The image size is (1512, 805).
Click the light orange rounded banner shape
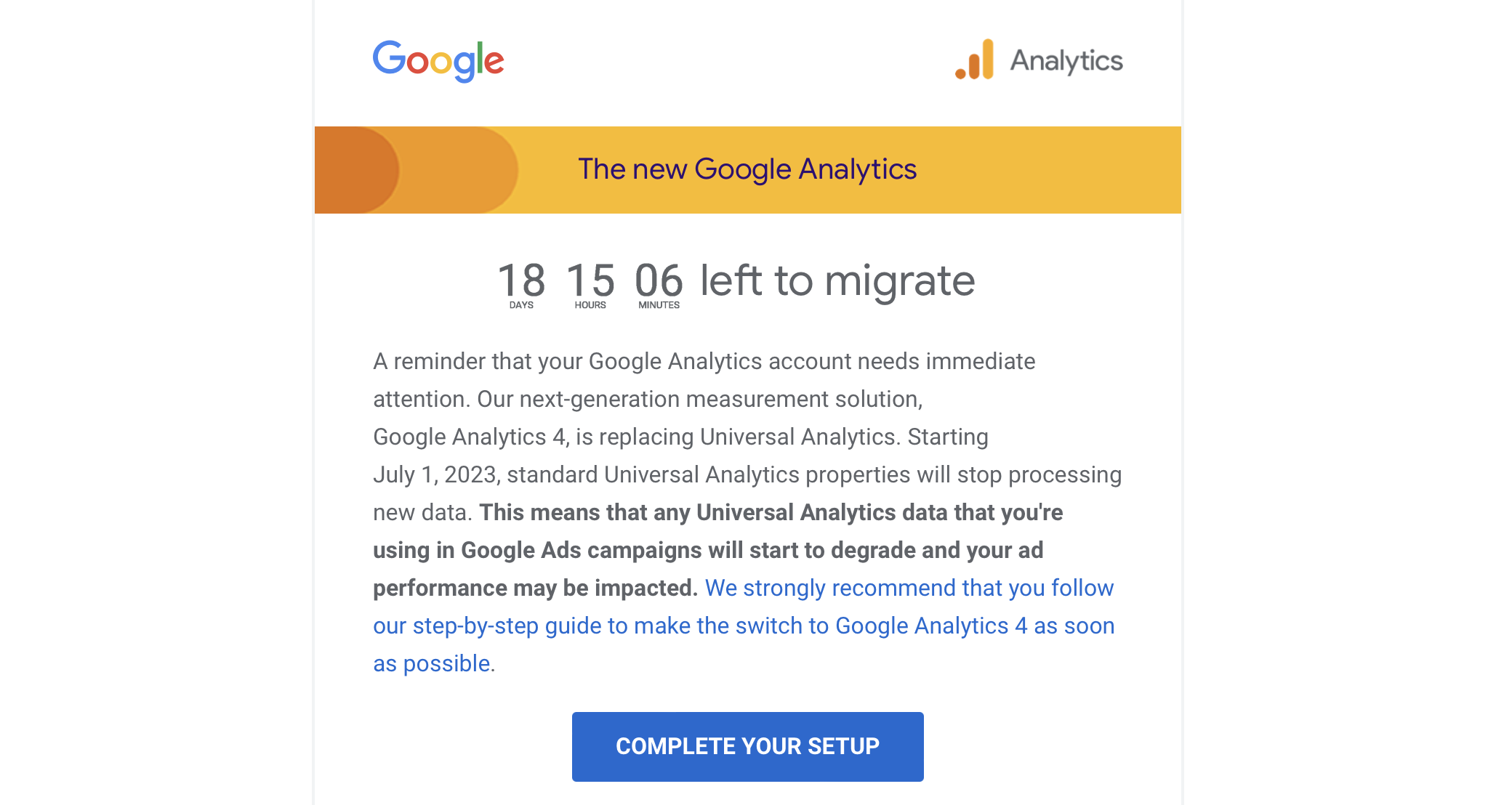459,170
